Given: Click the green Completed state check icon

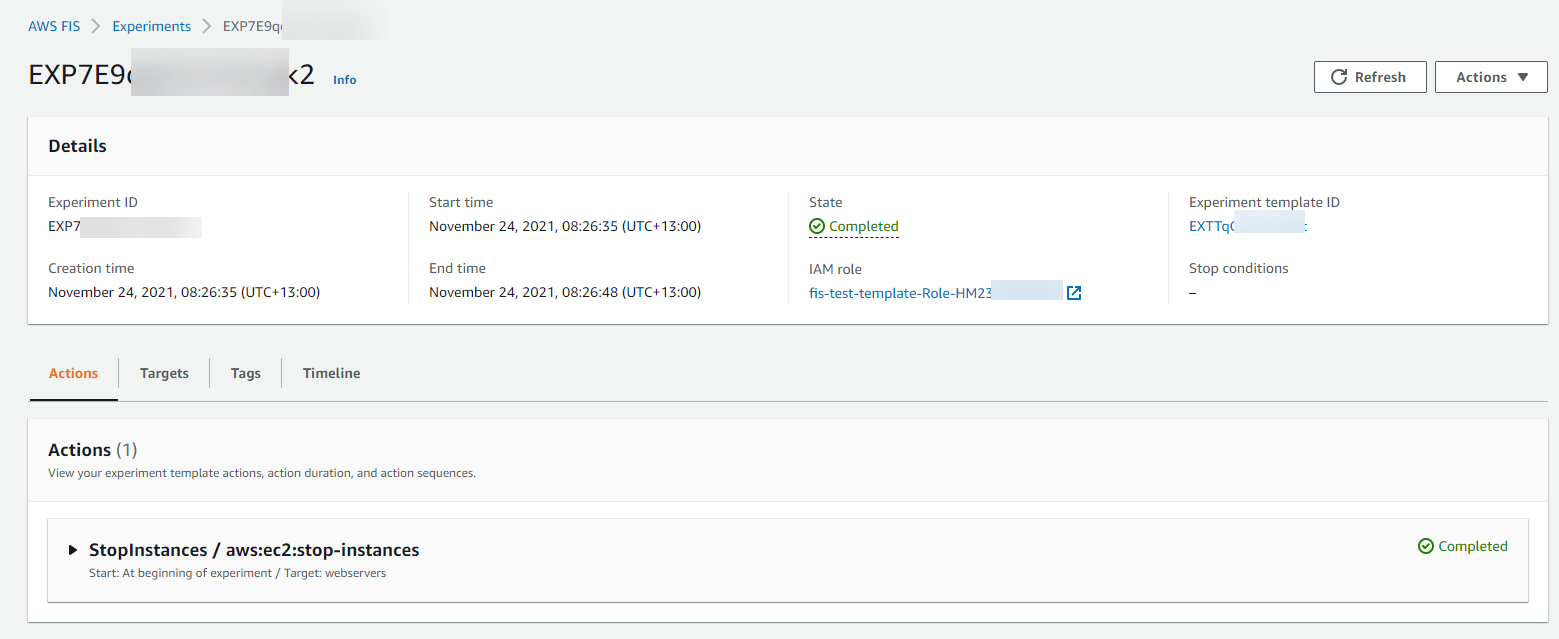Looking at the screenshot, I should (x=817, y=227).
